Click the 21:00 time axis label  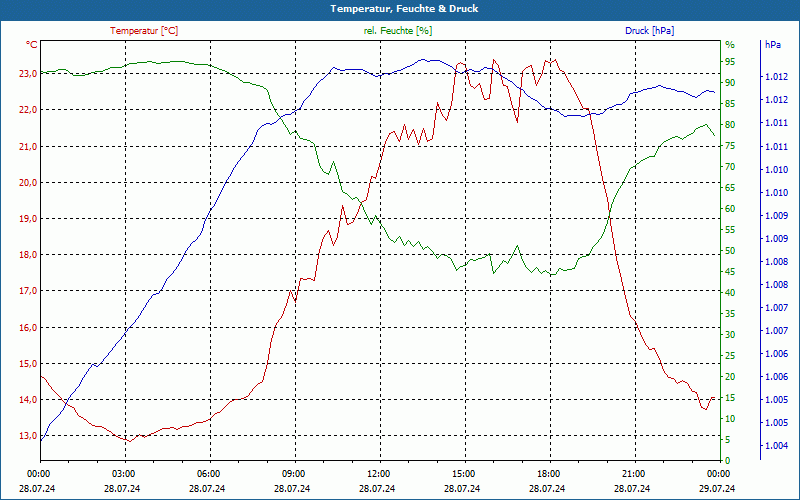(x=633, y=473)
